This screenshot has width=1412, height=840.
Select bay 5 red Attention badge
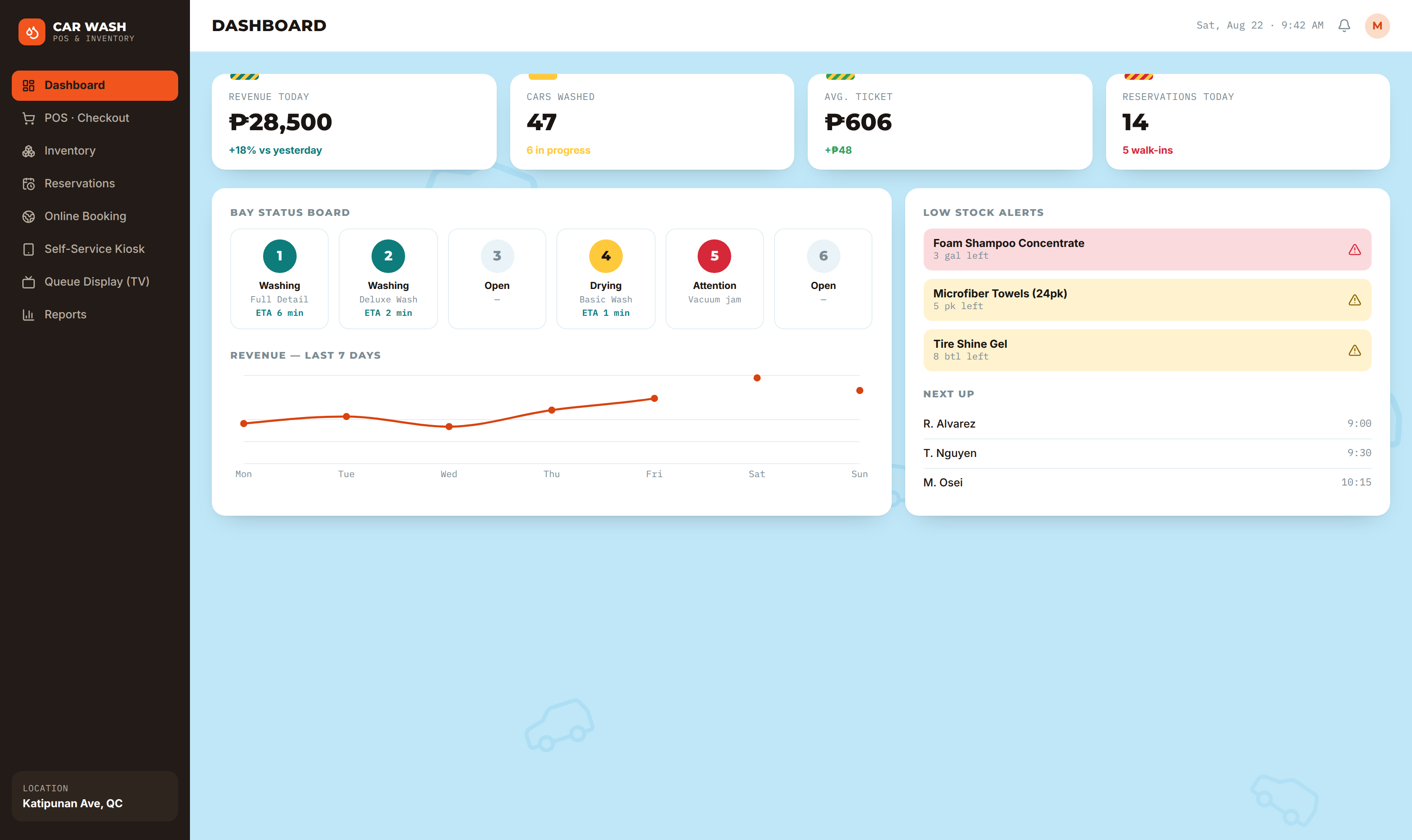click(714, 256)
